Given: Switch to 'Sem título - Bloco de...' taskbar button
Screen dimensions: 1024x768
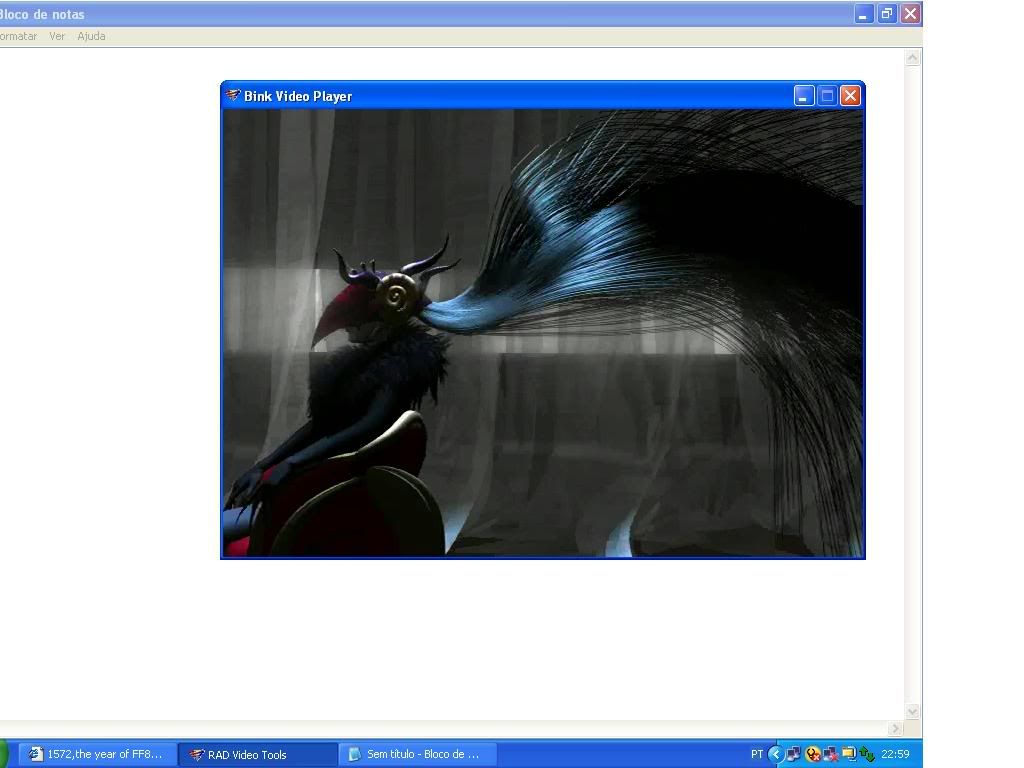Looking at the screenshot, I should [418, 754].
